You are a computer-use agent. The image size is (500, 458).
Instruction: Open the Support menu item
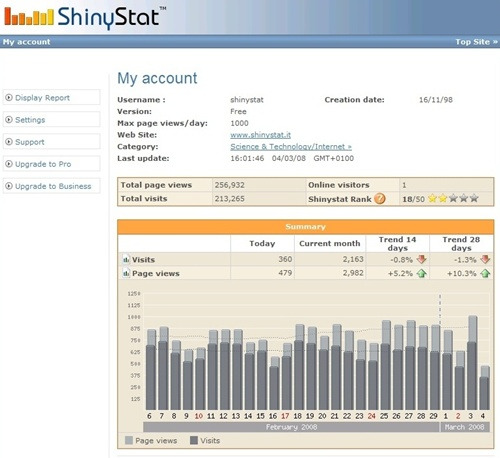(52, 142)
